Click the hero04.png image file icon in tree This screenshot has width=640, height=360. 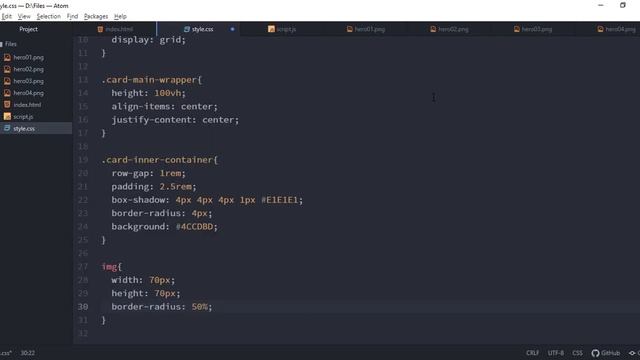pos(7,93)
